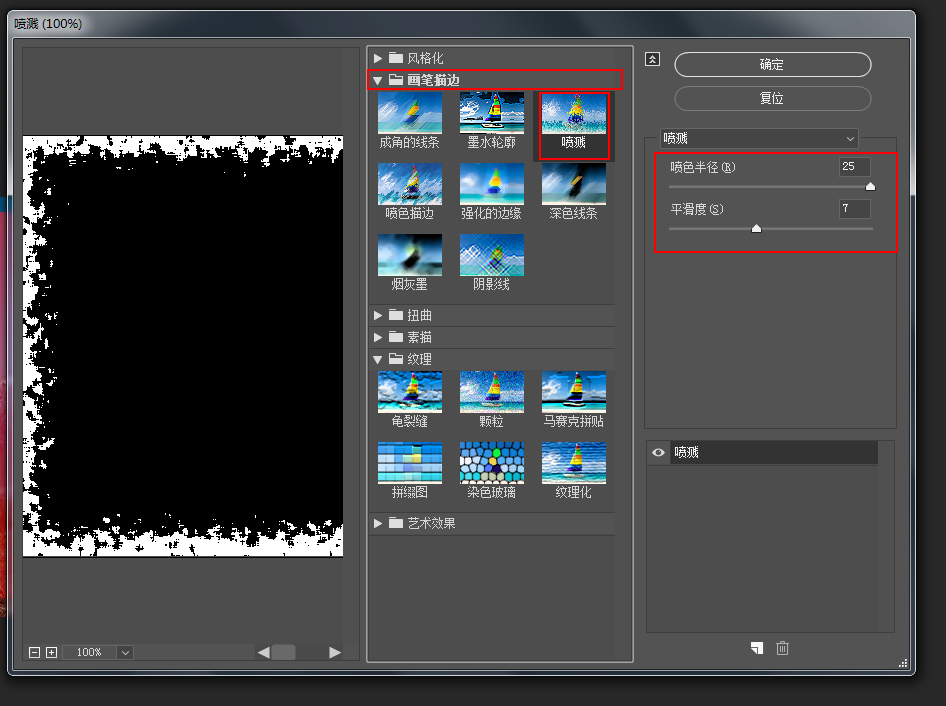Open the zoom percentage dropdown
This screenshot has height=706, width=946.
point(124,652)
